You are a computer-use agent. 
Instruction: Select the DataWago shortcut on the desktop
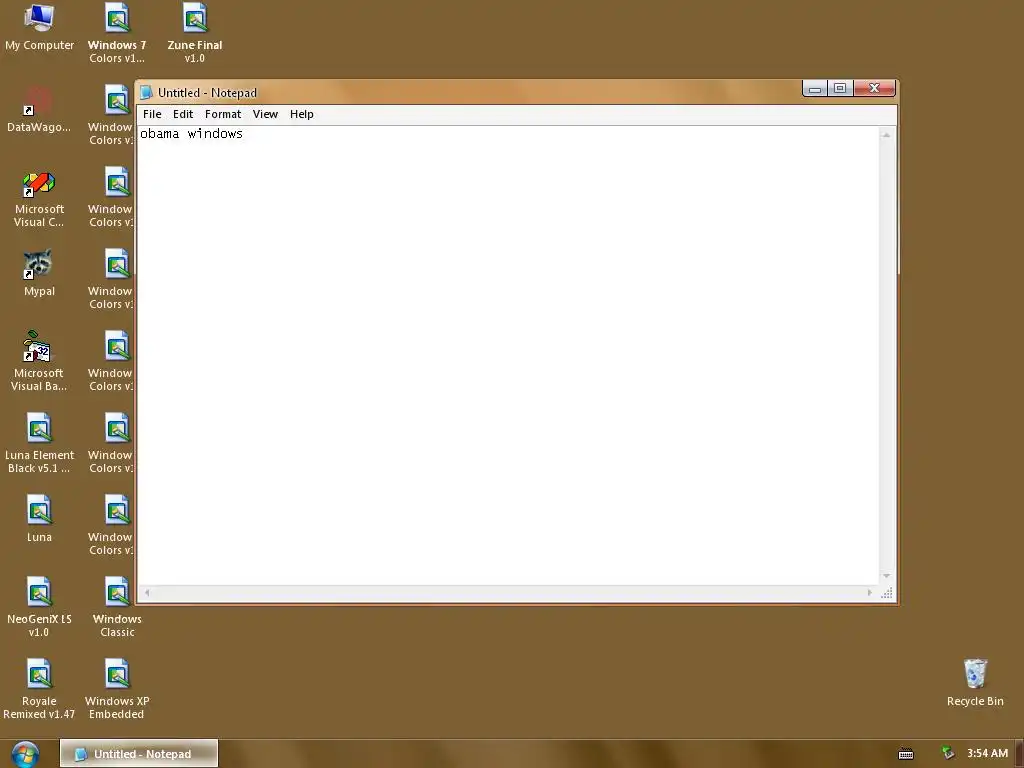(39, 110)
